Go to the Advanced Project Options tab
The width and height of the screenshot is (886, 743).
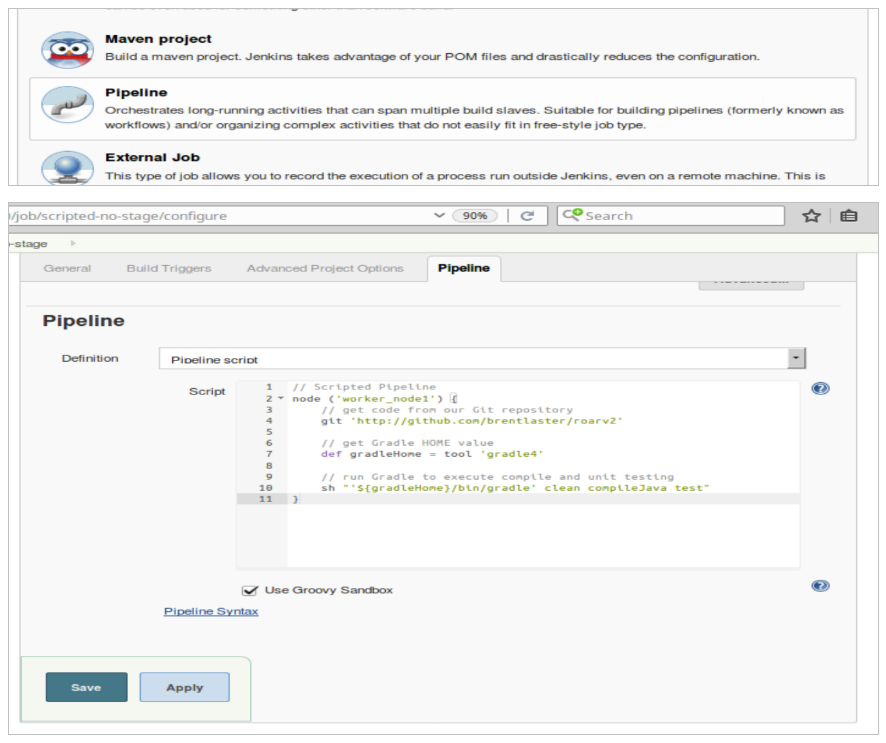[x=325, y=268]
